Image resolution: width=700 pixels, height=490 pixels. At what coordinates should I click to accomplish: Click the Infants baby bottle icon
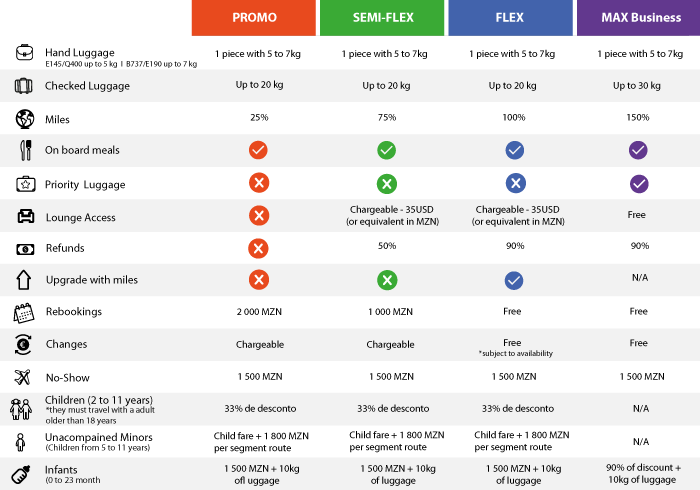[23, 474]
